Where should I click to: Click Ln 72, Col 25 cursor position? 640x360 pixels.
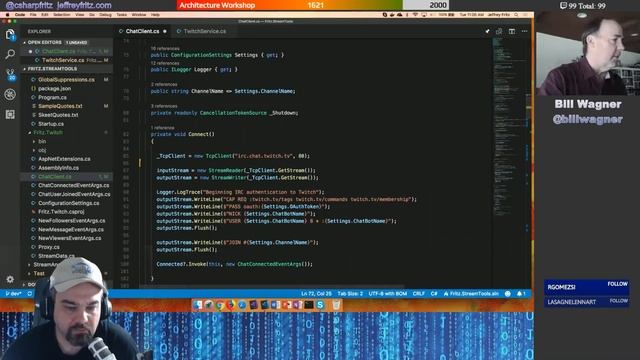click(x=316, y=293)
